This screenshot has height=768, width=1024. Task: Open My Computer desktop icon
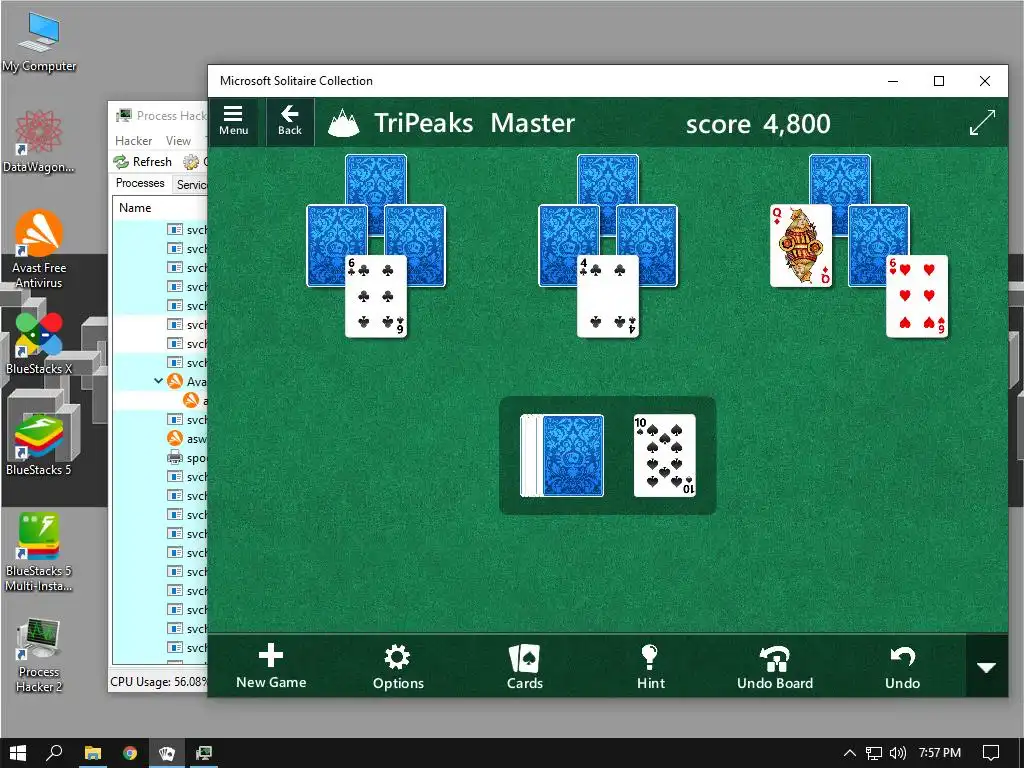click(x=39, y=42)
